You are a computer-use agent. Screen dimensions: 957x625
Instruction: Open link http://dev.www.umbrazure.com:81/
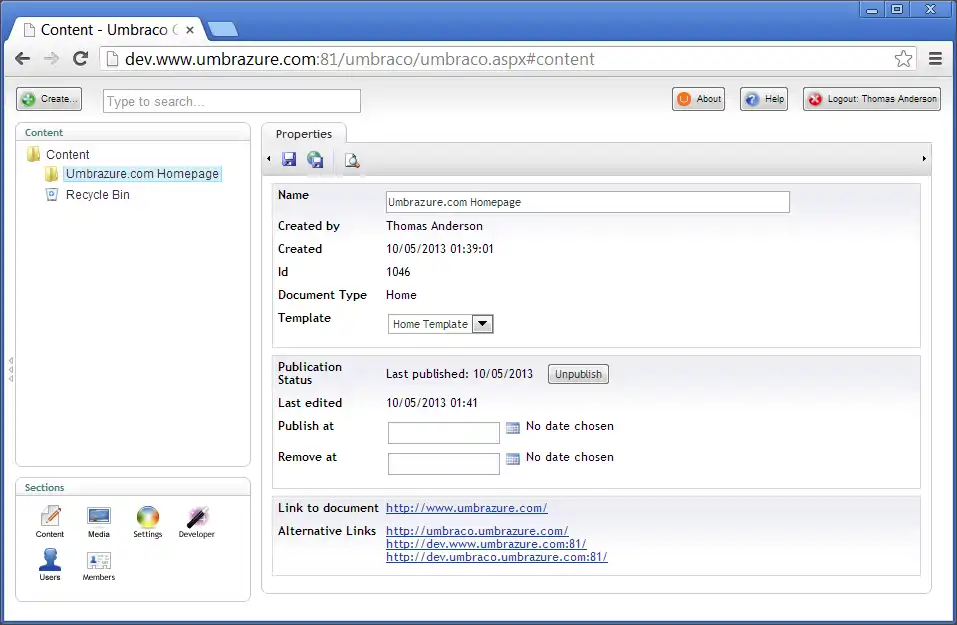(486, 544)
